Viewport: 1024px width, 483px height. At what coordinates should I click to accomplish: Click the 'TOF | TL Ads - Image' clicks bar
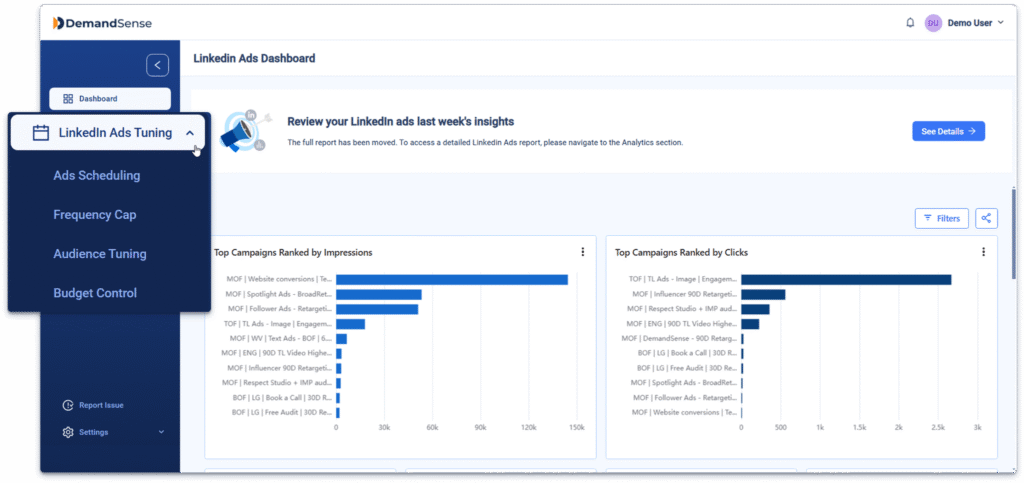pyautogui.click(x=846, y=279)
